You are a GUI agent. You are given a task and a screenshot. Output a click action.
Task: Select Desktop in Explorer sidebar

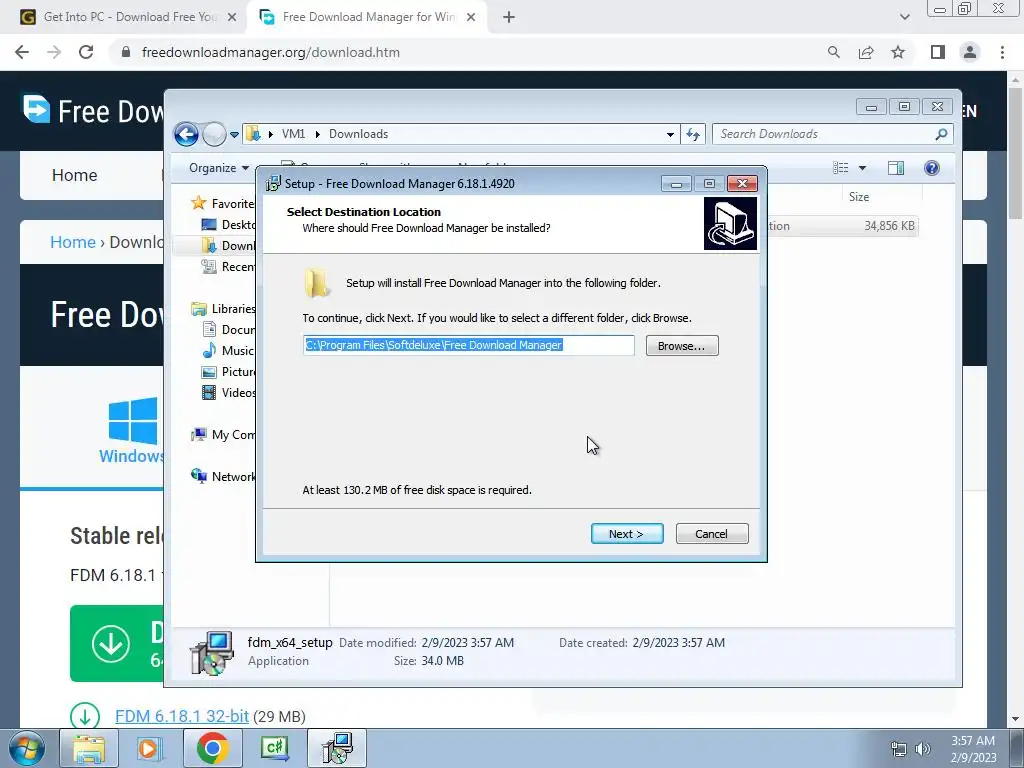229,225
